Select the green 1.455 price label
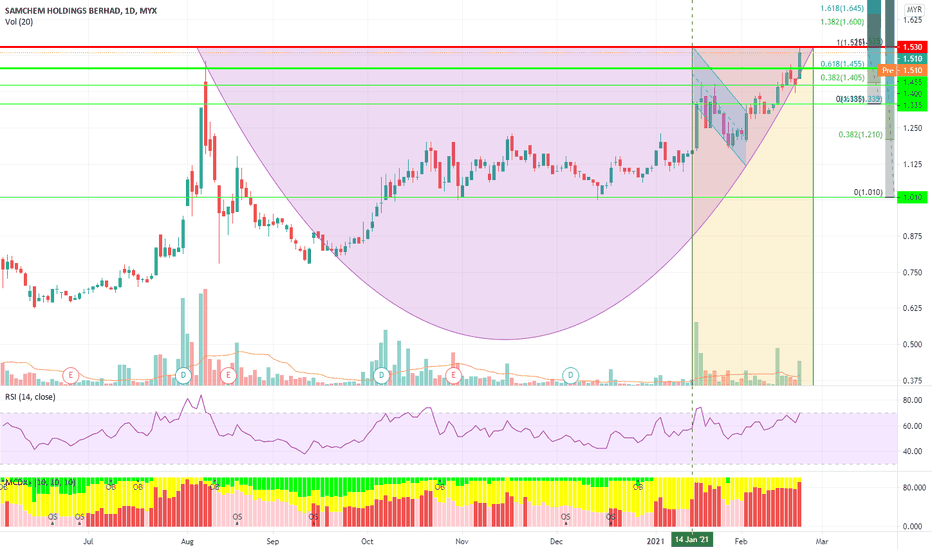 coord(912,82)
